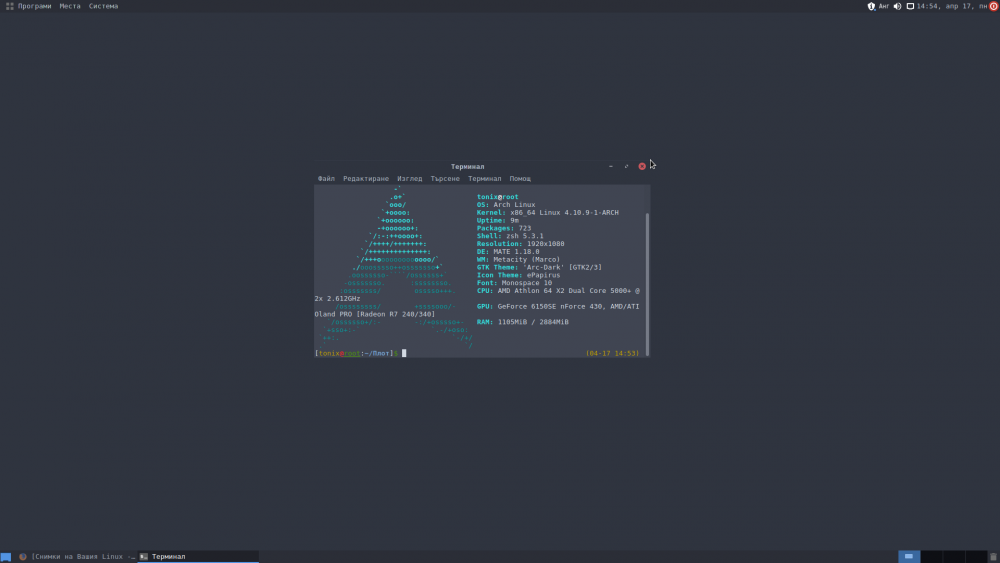Click the 'Packages: 723' line
Viewport: 1000px width, 563px height.
click(504, 228)
